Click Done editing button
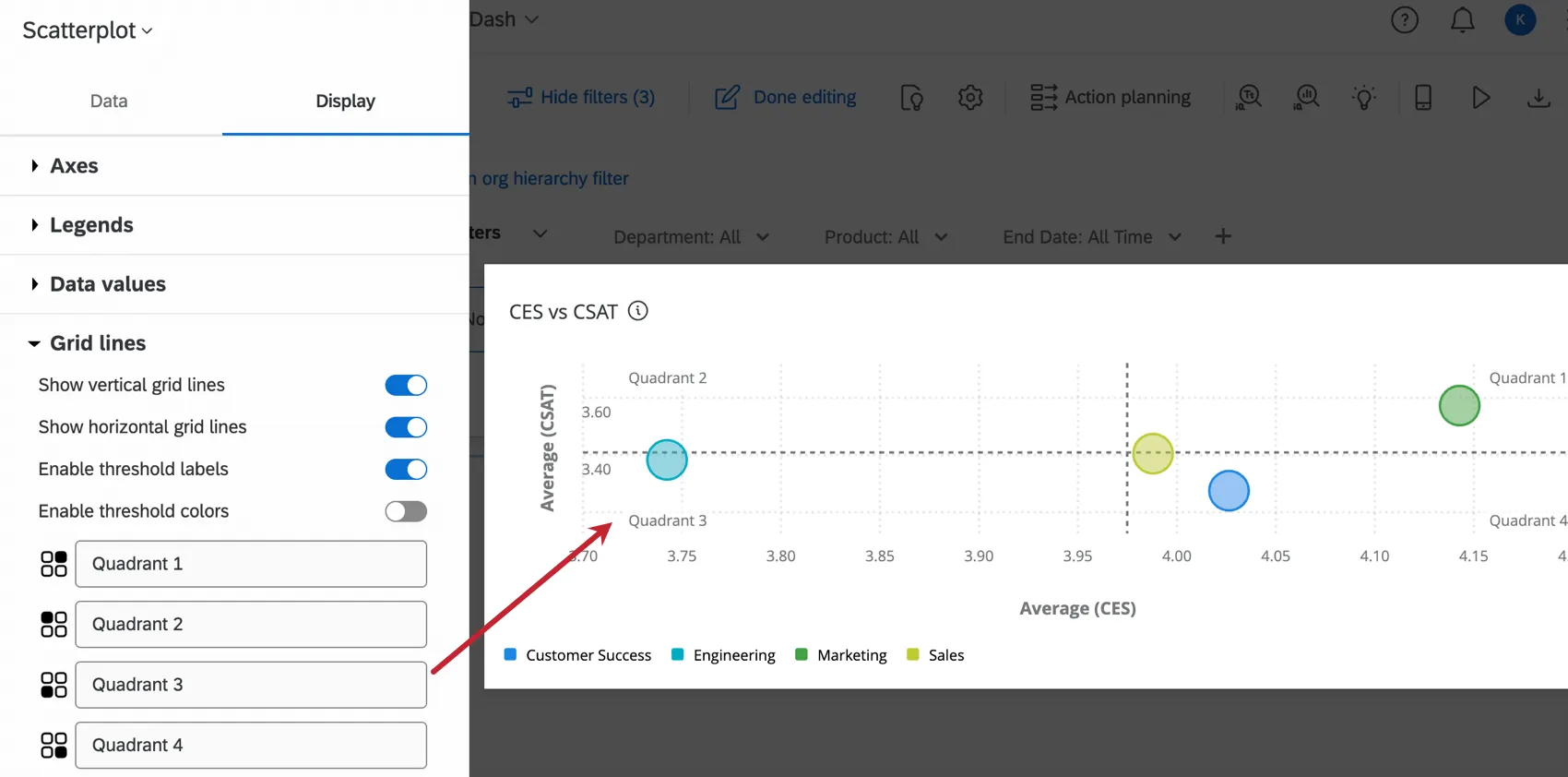 [786, 97]
